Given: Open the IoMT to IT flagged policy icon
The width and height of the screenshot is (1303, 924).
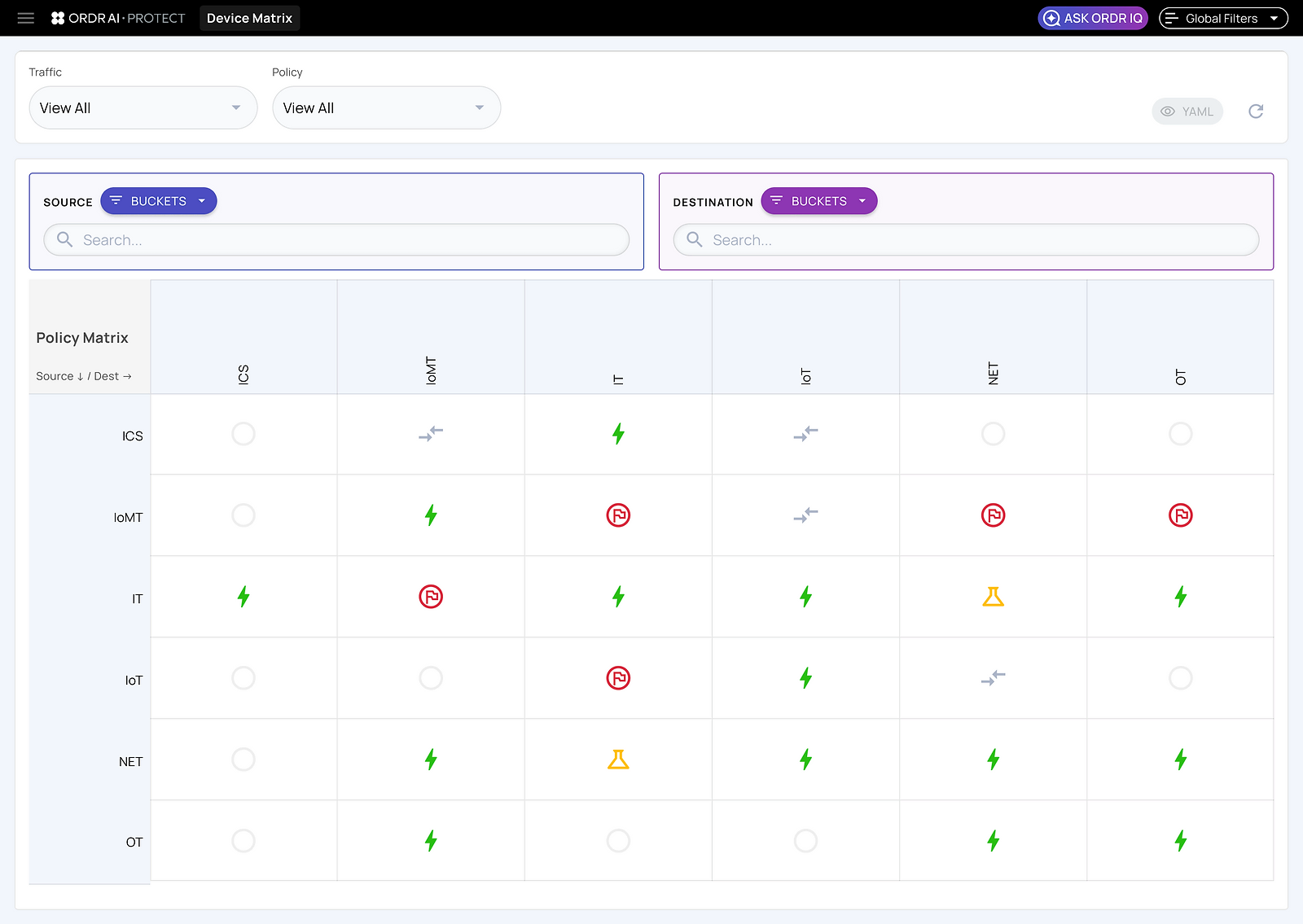Looking at the screenshot, I should pos(619,515).
